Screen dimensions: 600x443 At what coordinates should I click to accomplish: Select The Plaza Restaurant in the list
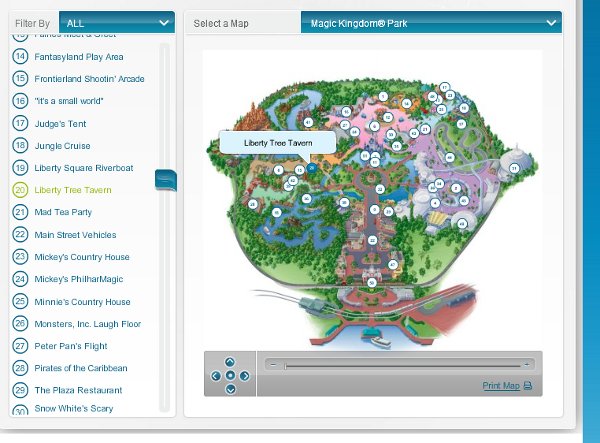(x=78, y=390)
